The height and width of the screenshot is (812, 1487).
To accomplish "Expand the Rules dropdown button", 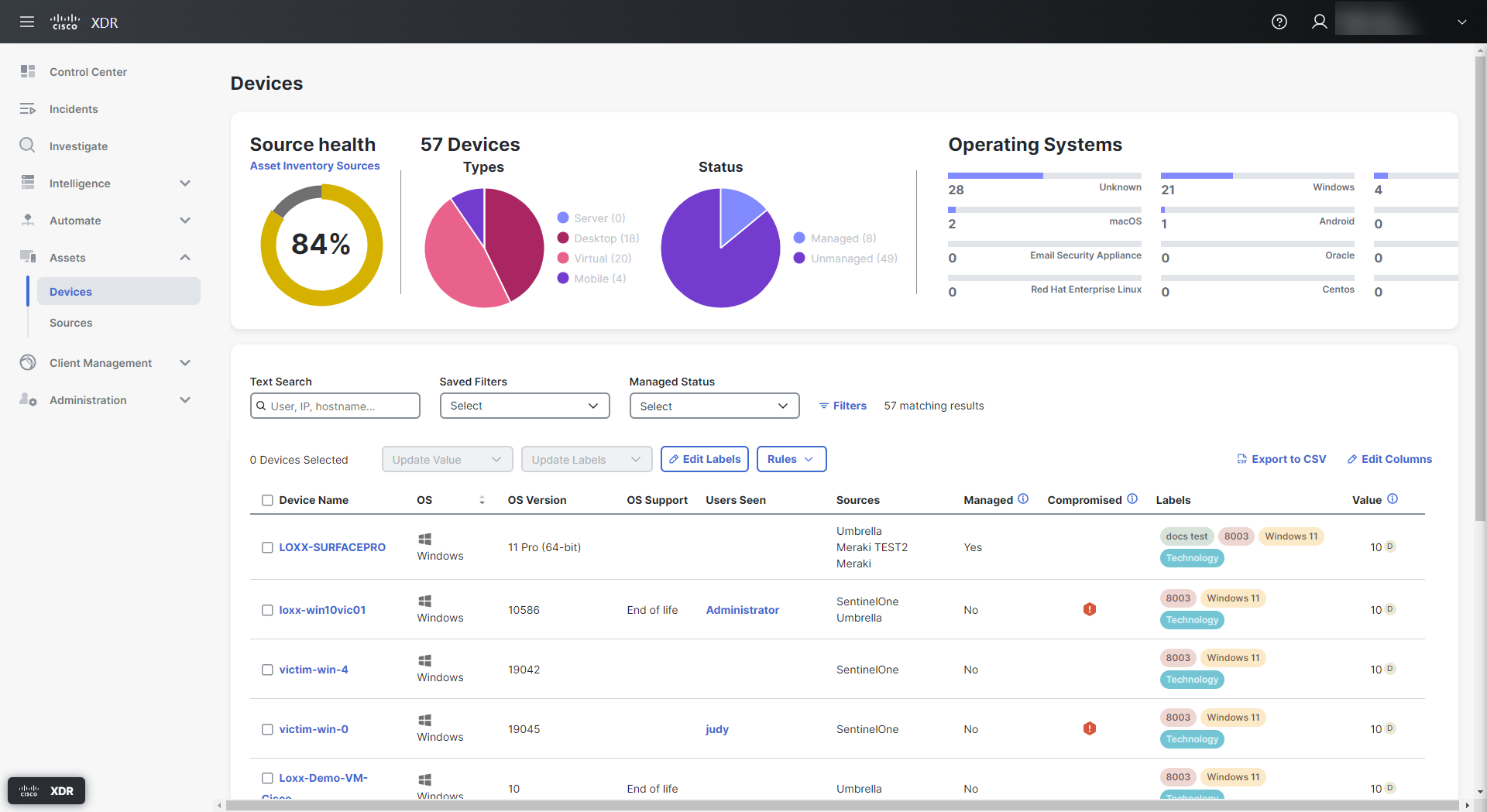I will [791, 459].
